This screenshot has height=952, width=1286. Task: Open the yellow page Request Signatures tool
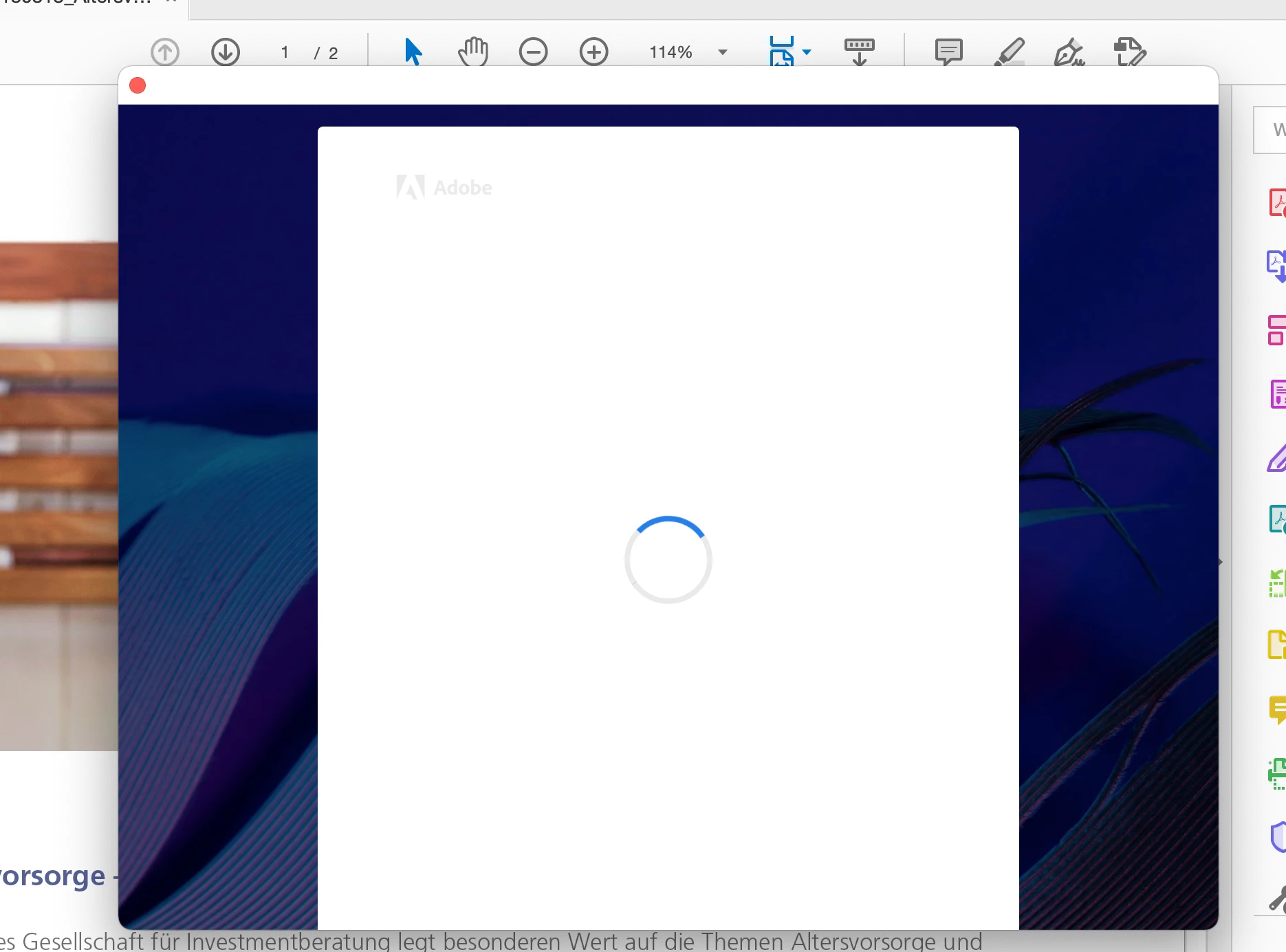(x=1277, y=645)
